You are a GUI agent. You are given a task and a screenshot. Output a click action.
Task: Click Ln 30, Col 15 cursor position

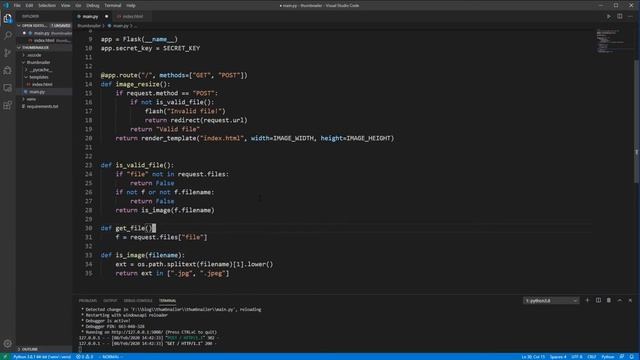[533, 357]
